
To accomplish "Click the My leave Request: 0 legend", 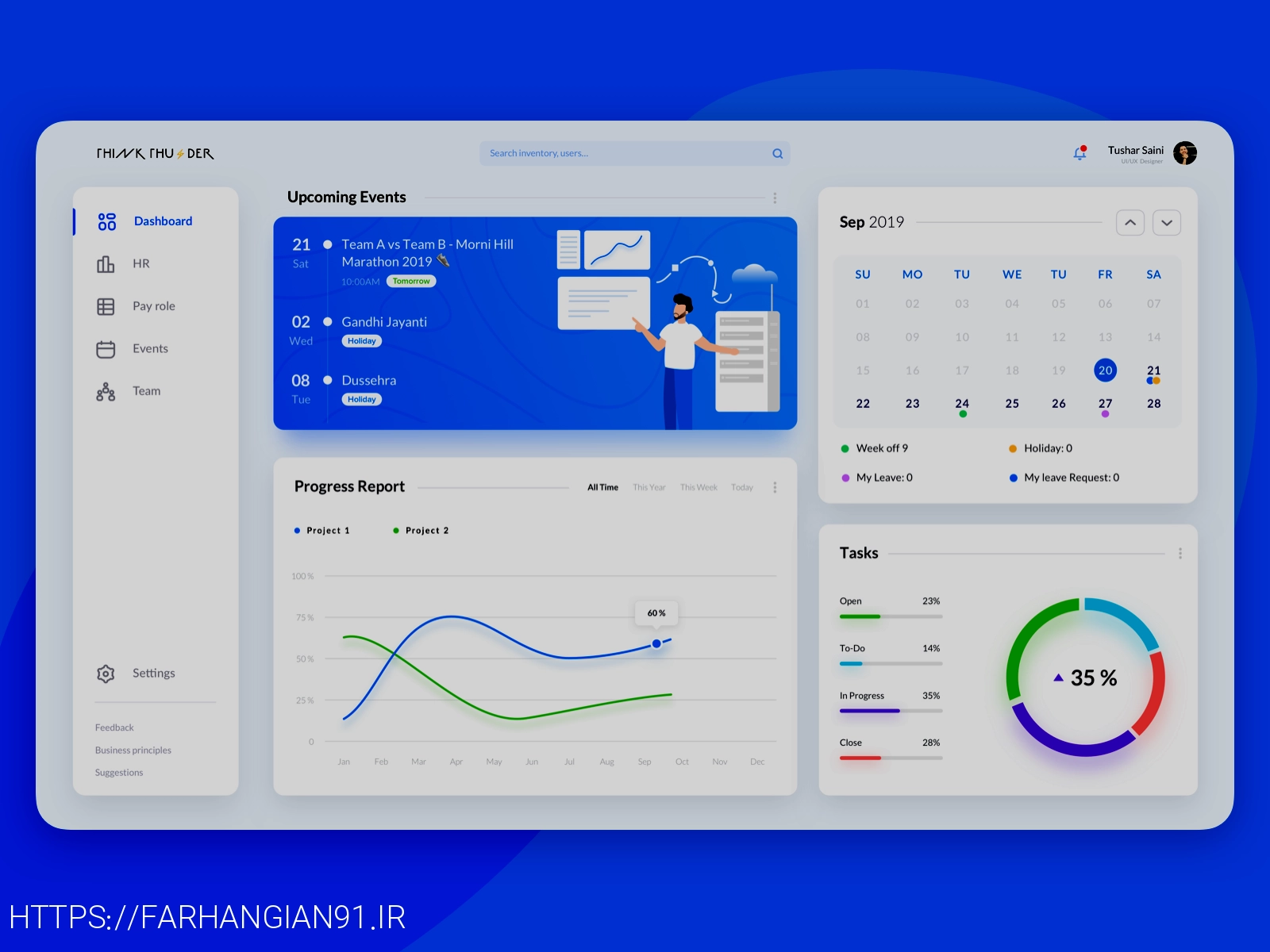I will [1064, 478].
